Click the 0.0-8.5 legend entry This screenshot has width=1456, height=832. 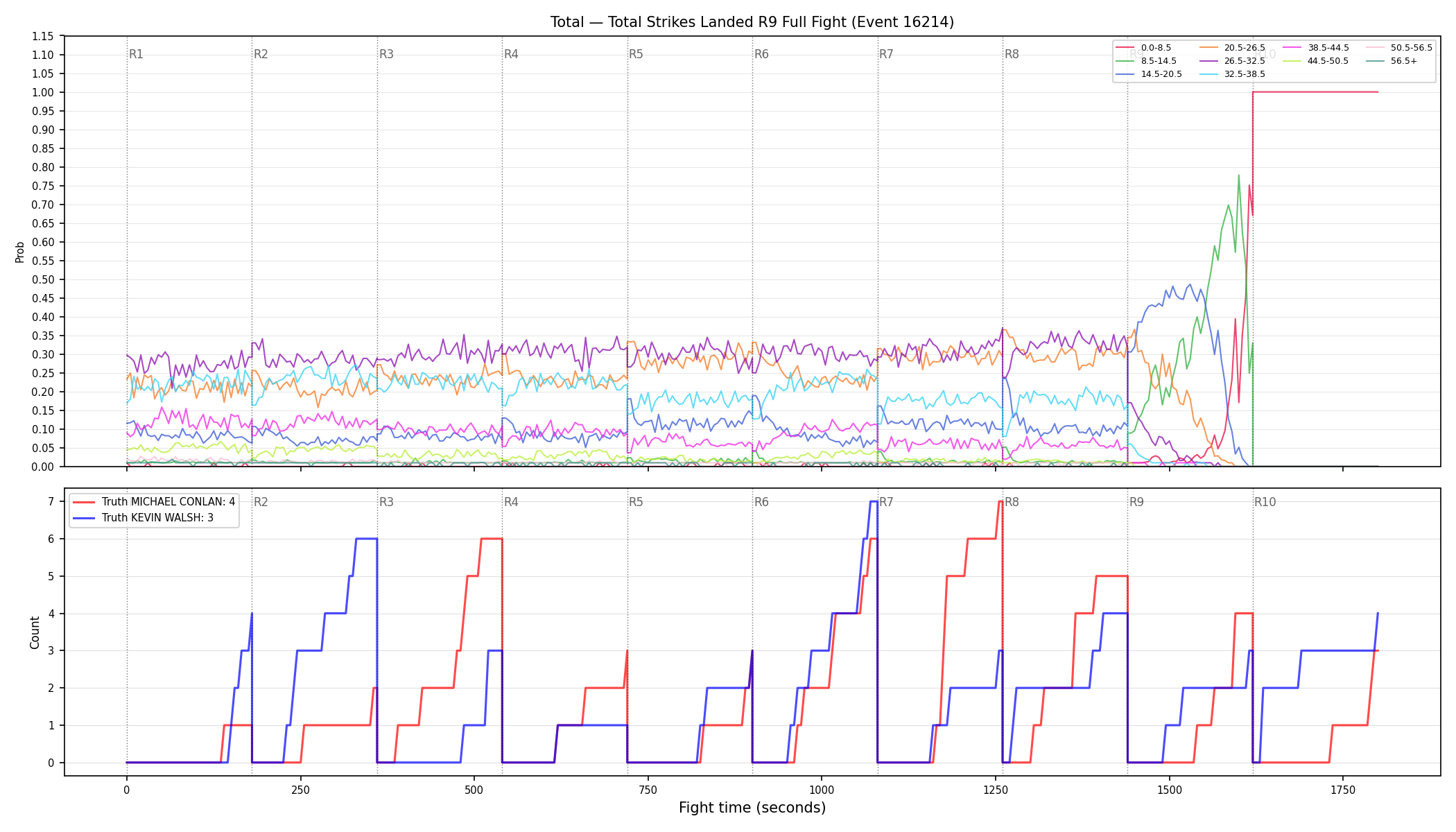(x=1144, y=48)
